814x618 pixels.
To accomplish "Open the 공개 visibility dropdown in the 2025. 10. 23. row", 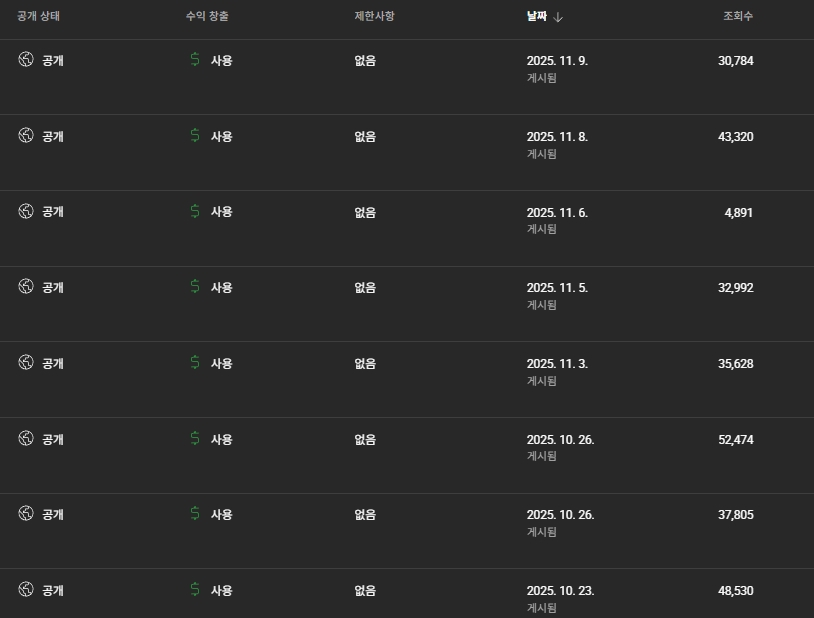I will 53,591.
